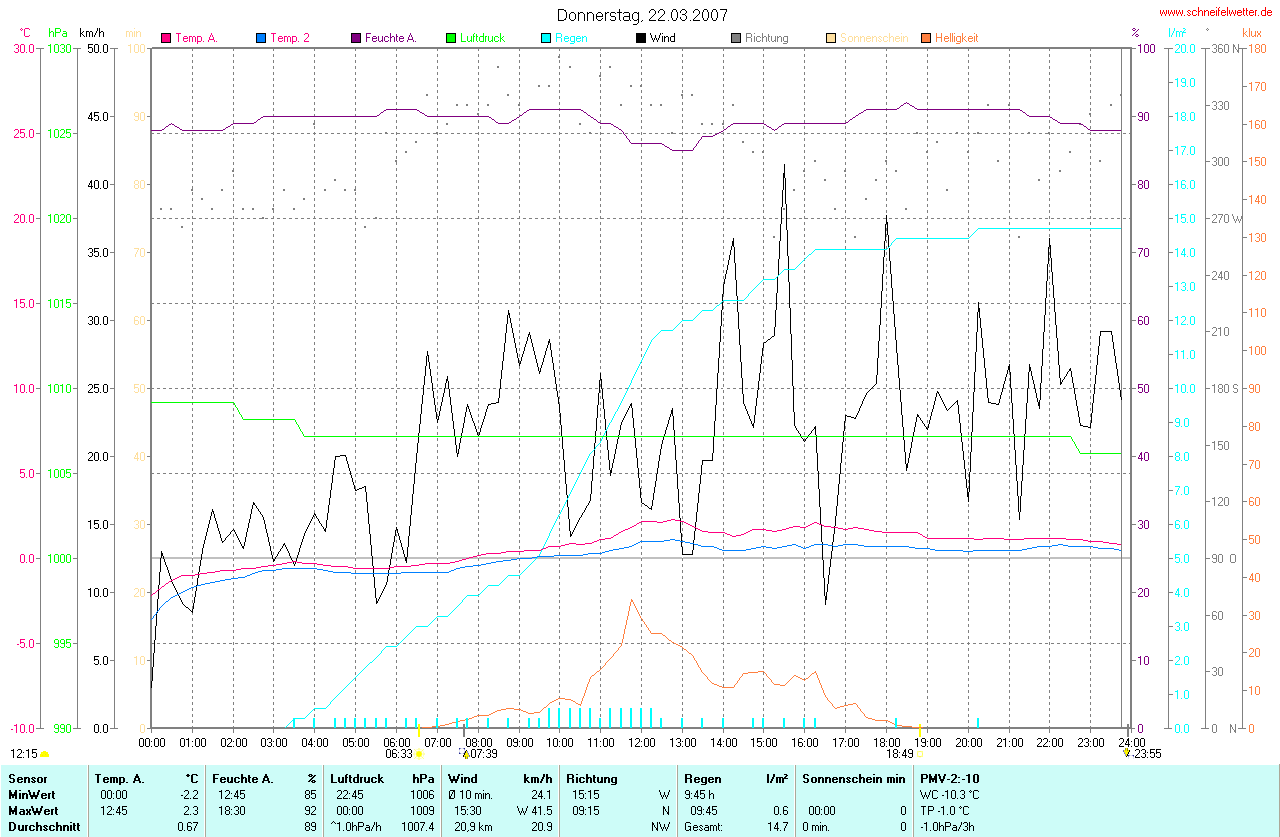
Task: Click the average direction NW
Action: [661, 827]
